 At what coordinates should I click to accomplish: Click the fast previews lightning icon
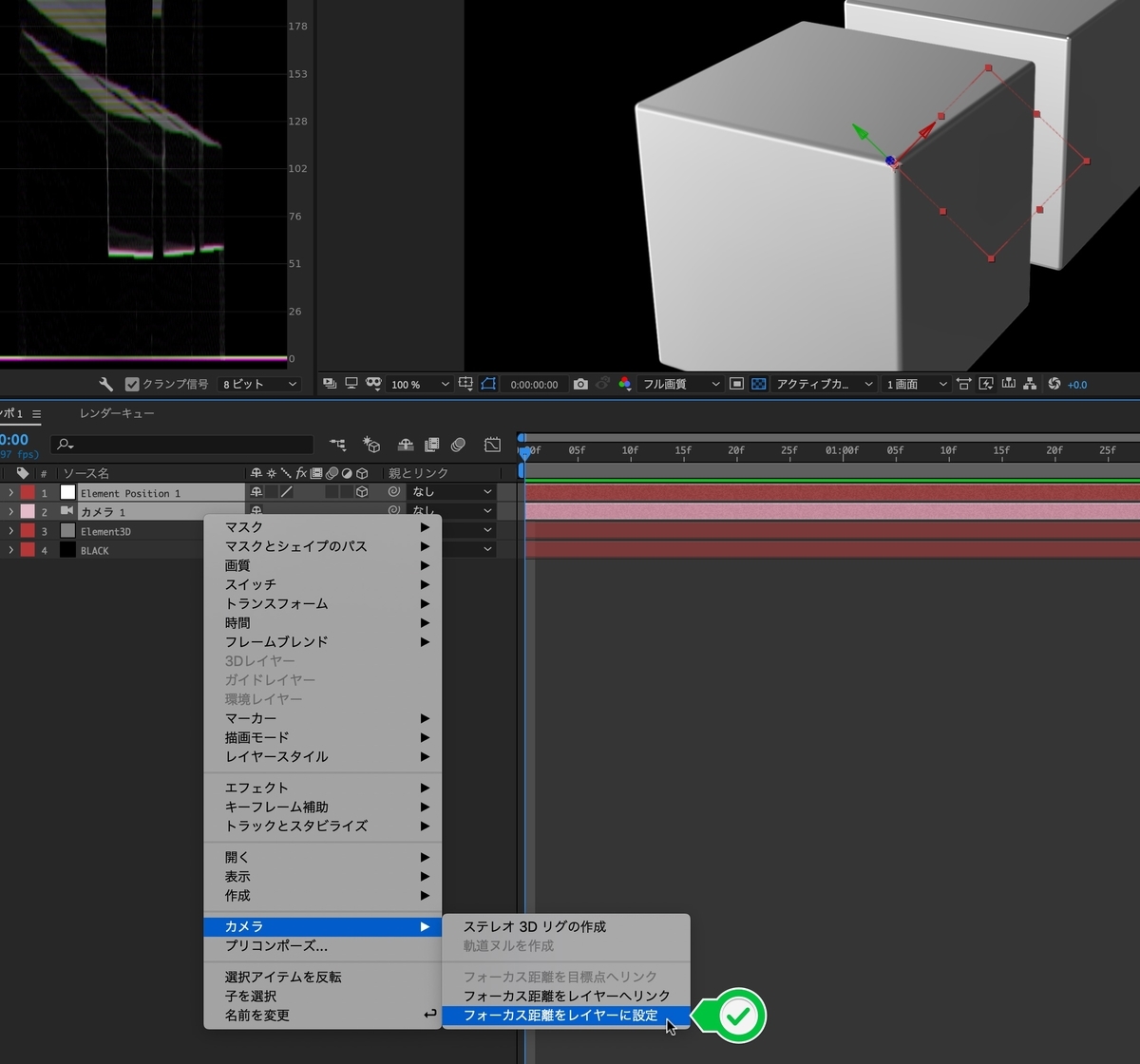(986, 384)
